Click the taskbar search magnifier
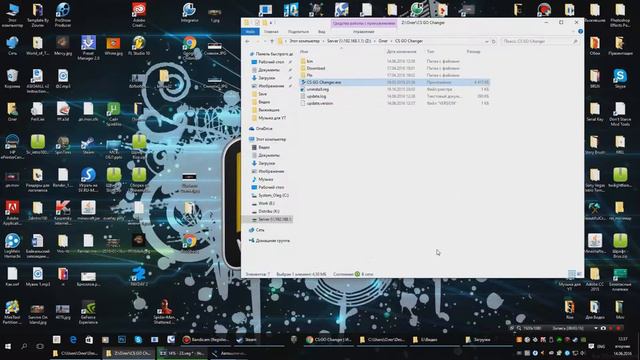The image size is (640, 360). tap(24, 347)
